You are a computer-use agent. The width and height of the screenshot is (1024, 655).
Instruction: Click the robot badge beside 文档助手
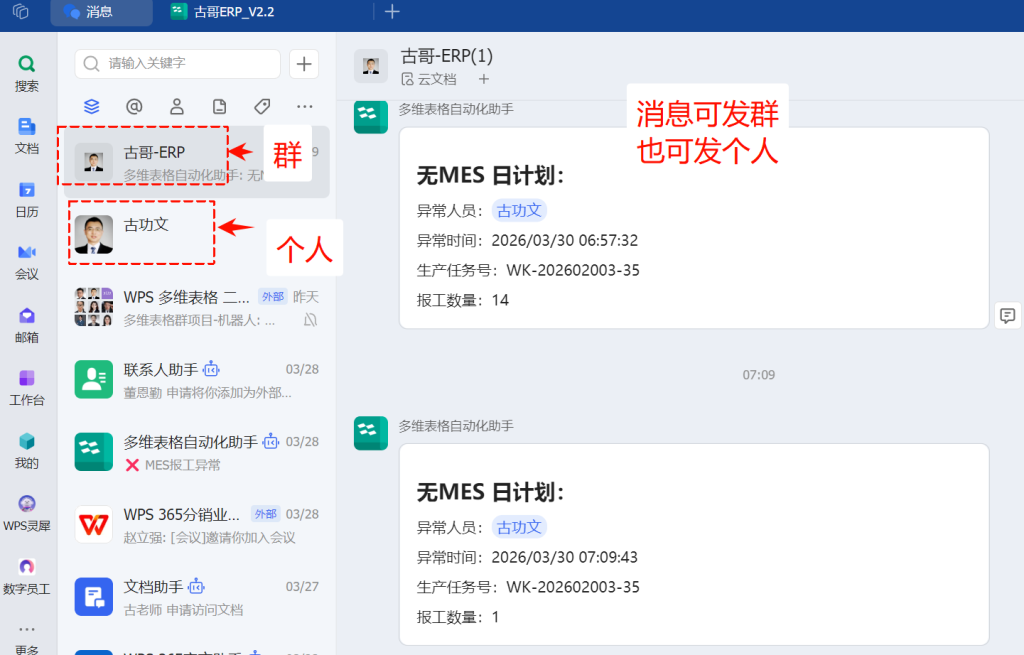[196, 587]
